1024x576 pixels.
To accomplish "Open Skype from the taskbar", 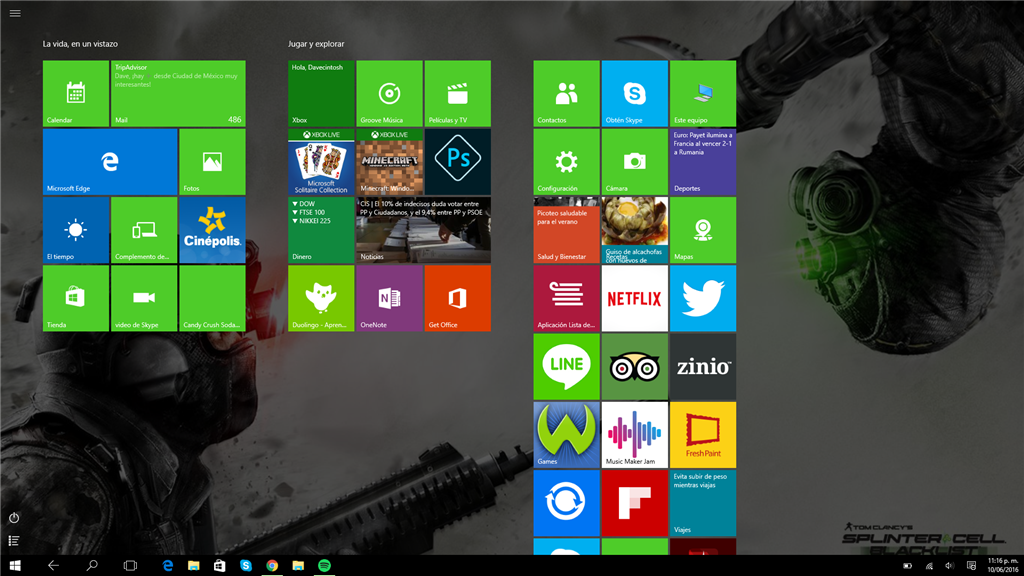I will tap(246, 566).
